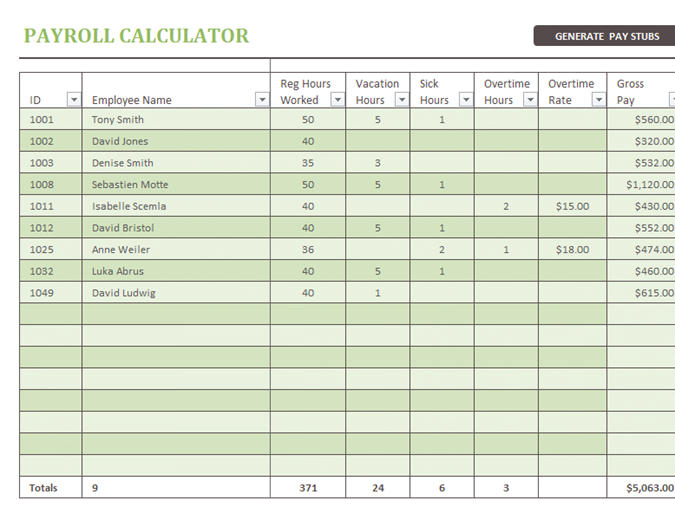Select Sebastien Motte's gross pay $1,120.00
Viewport: 675px width, 520px height.
647,185
